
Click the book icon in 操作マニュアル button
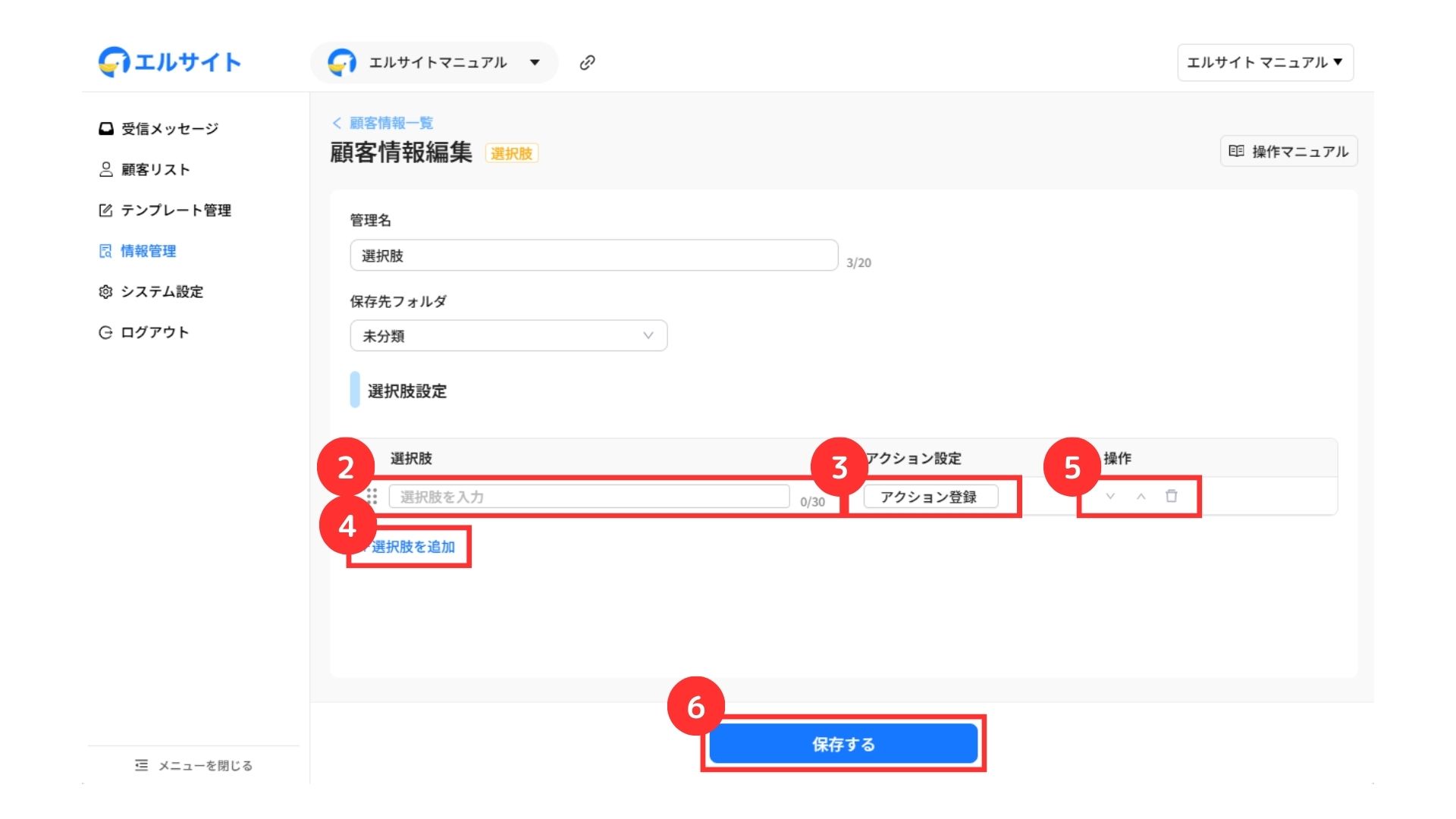tap(1236, 151)
